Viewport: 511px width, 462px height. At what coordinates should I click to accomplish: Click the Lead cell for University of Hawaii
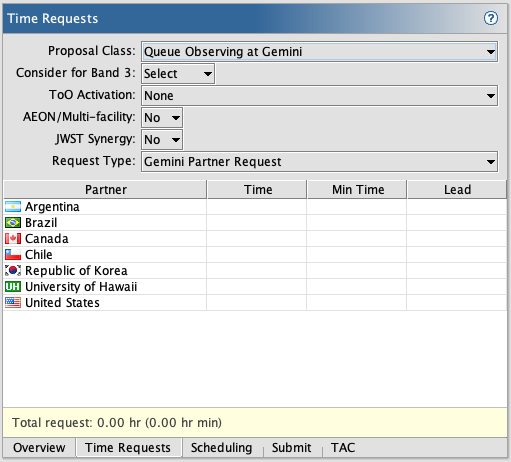(457, 287)
